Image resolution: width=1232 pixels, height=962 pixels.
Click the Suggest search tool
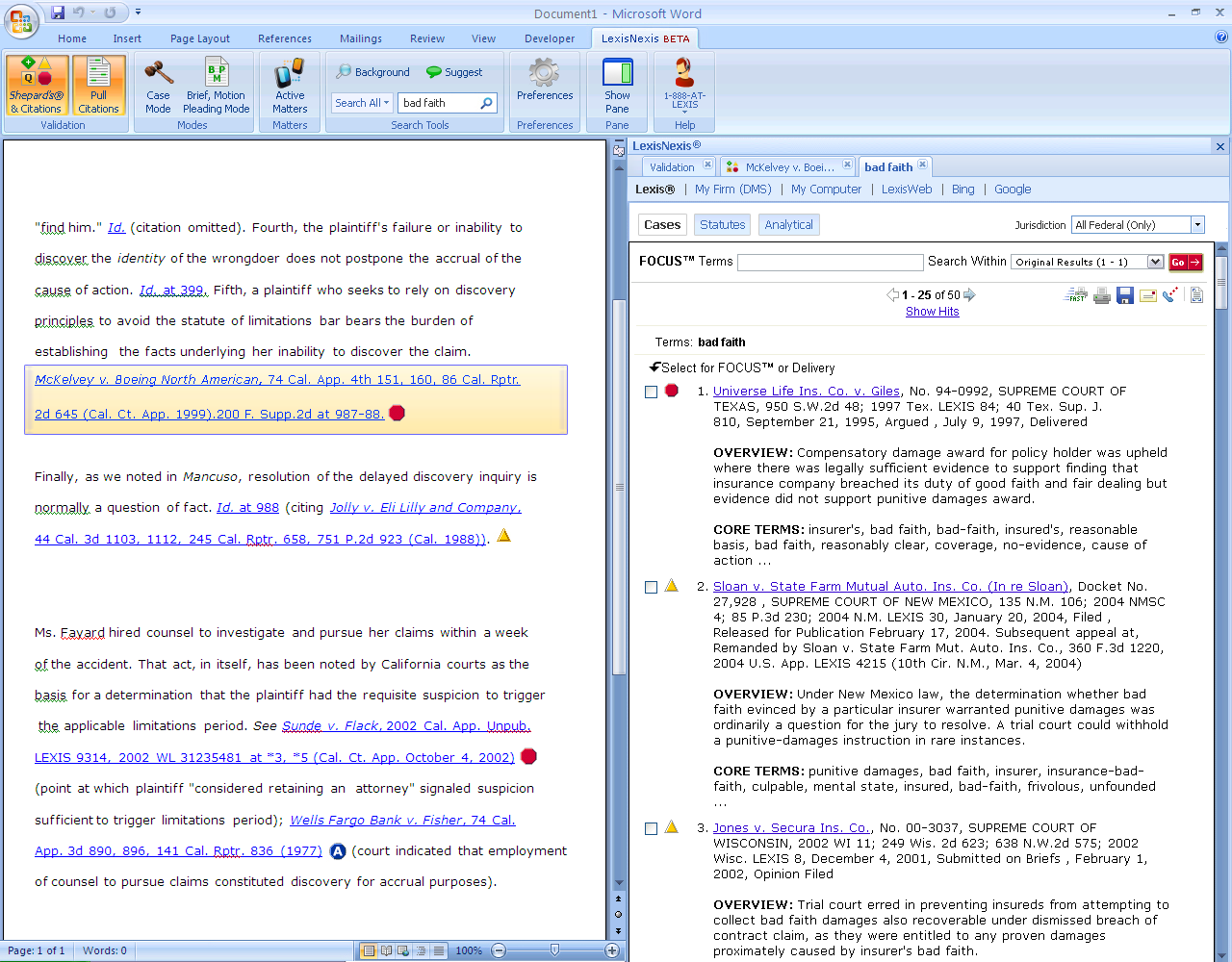tap(453, 72)
